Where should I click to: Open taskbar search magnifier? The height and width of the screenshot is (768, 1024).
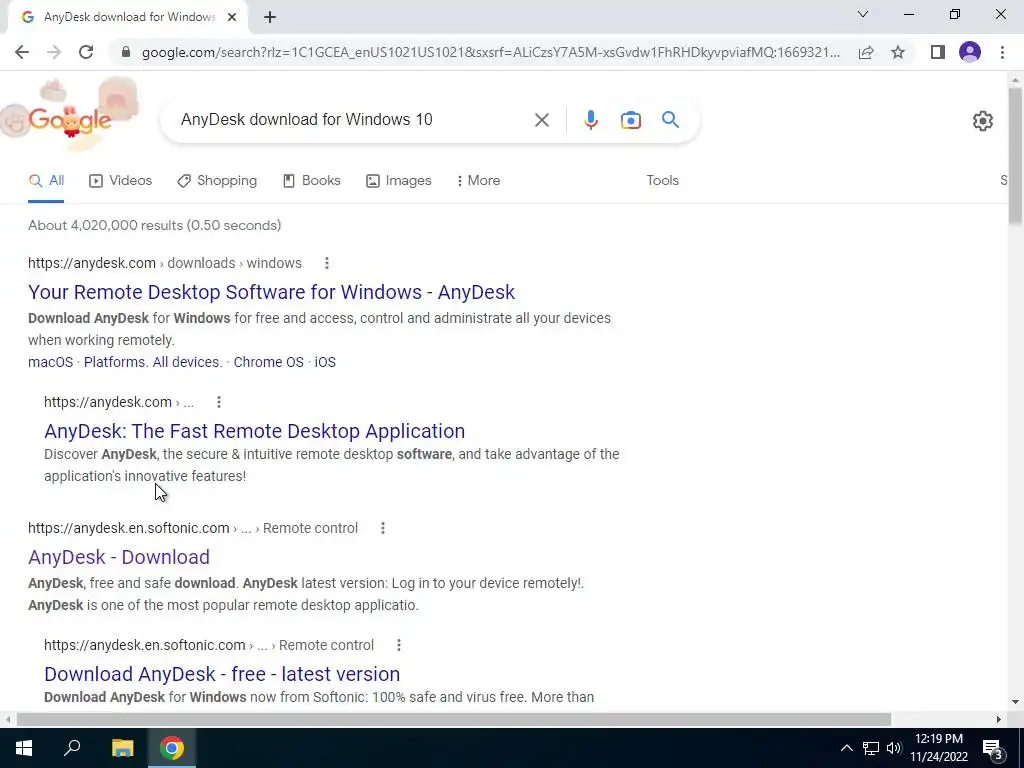[x=72, y=748]
